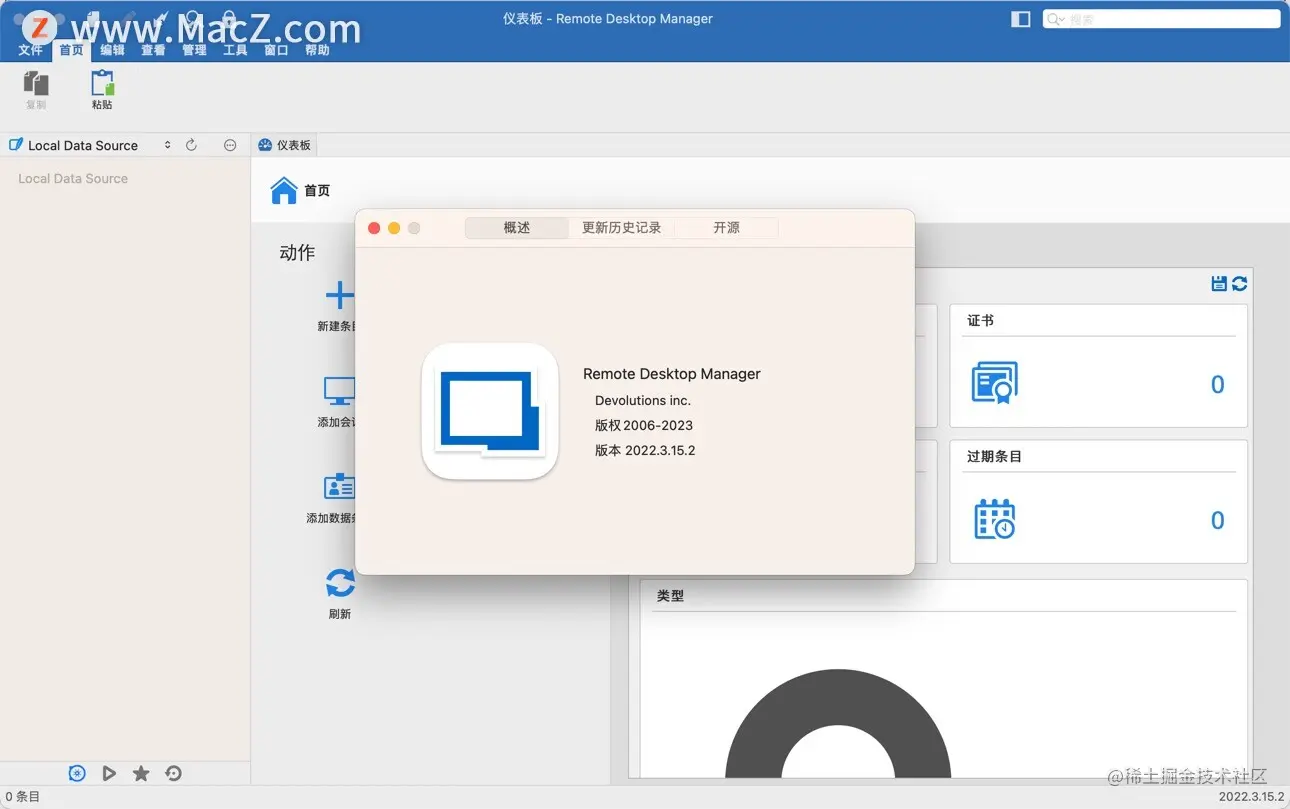Select the 仪表板 dashboard tab
The height and width of the screenshot is (809, 1290).
pos(284,145)
